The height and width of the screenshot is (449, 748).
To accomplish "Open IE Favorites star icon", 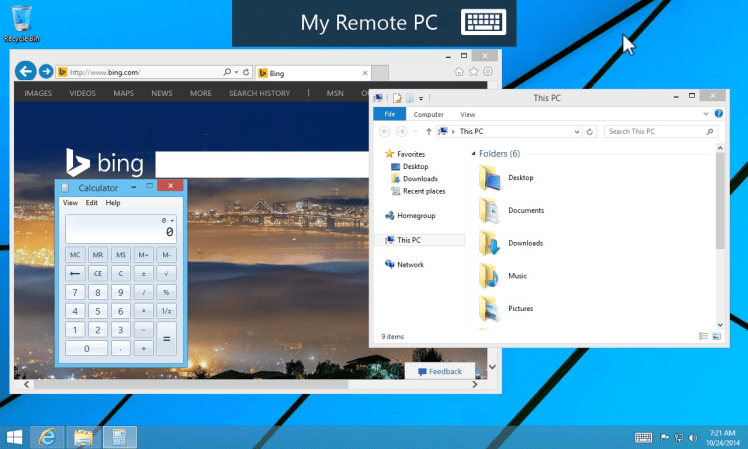I will click(473, 72).
